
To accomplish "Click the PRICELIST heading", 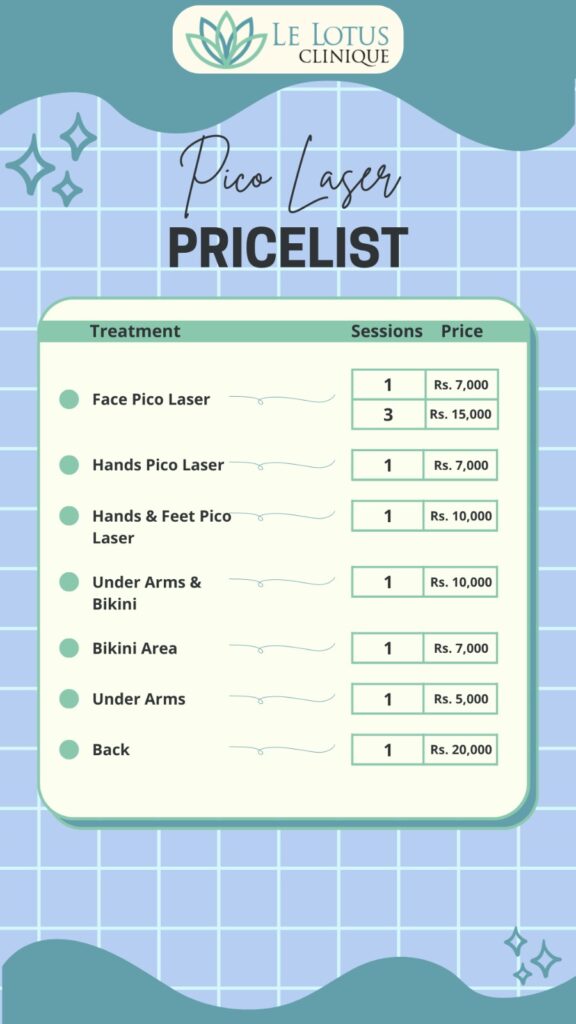I will (288, 248).
